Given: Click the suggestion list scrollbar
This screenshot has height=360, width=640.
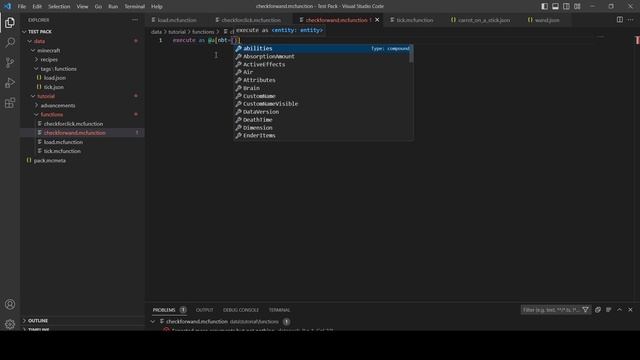Looking at the screenshot, I should click(x=411, y=53).
